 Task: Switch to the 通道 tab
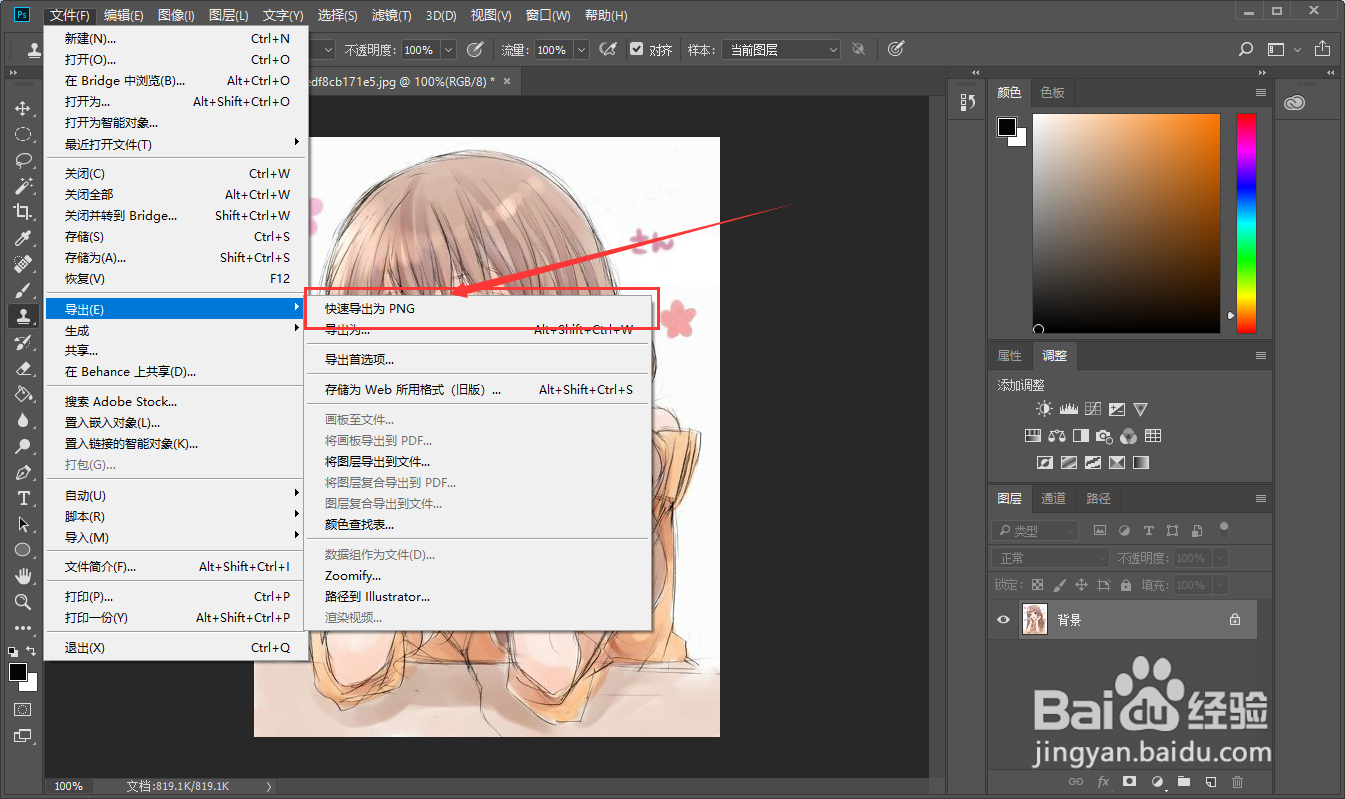pos(1055,498)
